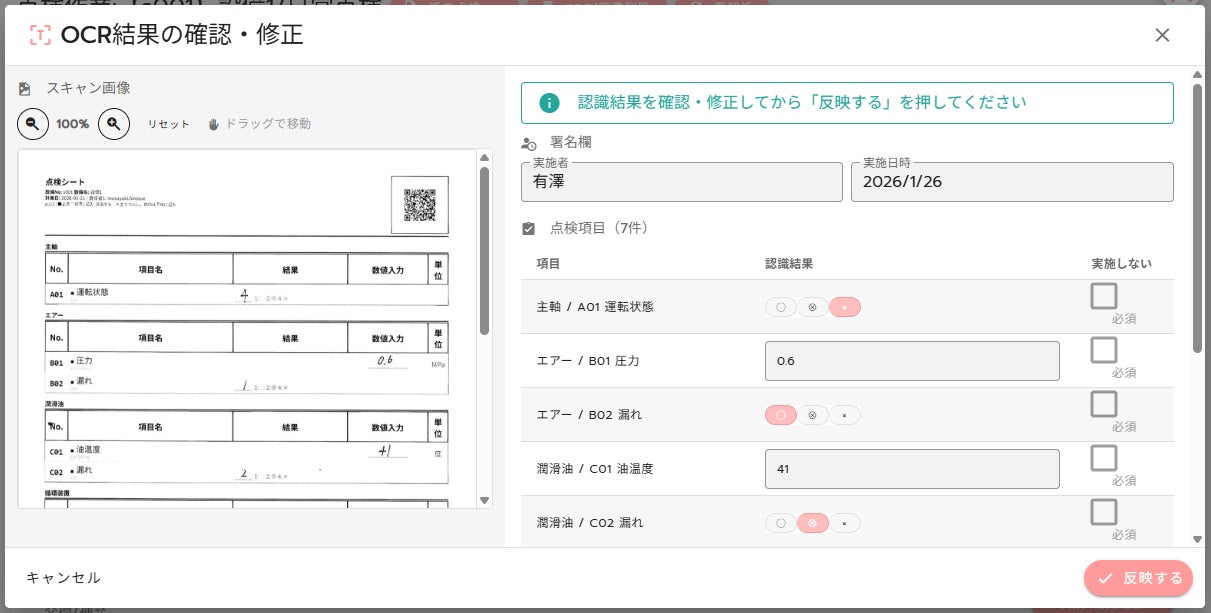Edit the 実施者 name field
The height and width of the screenshot is (613, 1211).
tap(680, 182)
